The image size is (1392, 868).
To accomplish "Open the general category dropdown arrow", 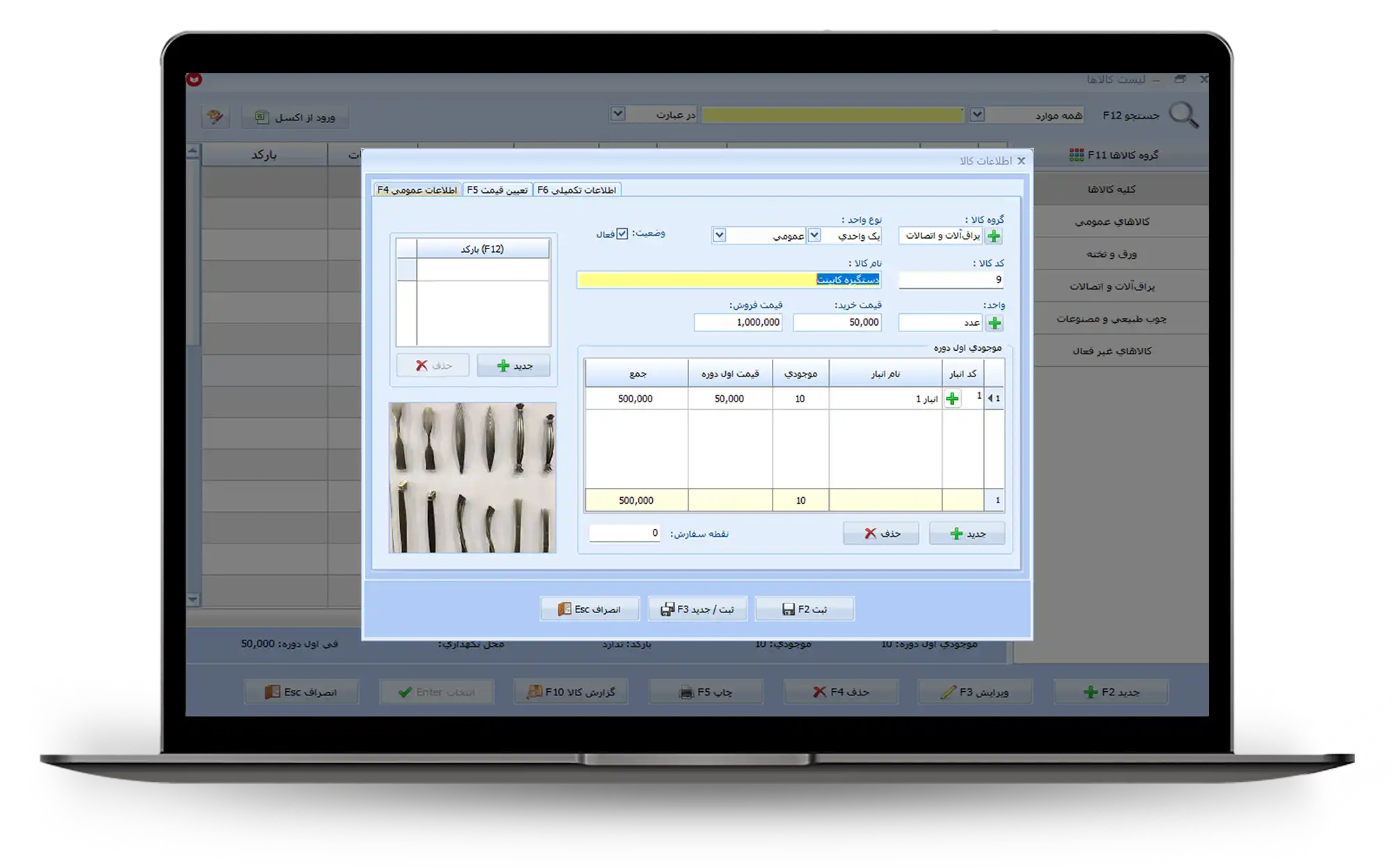I will pos(720,235).
